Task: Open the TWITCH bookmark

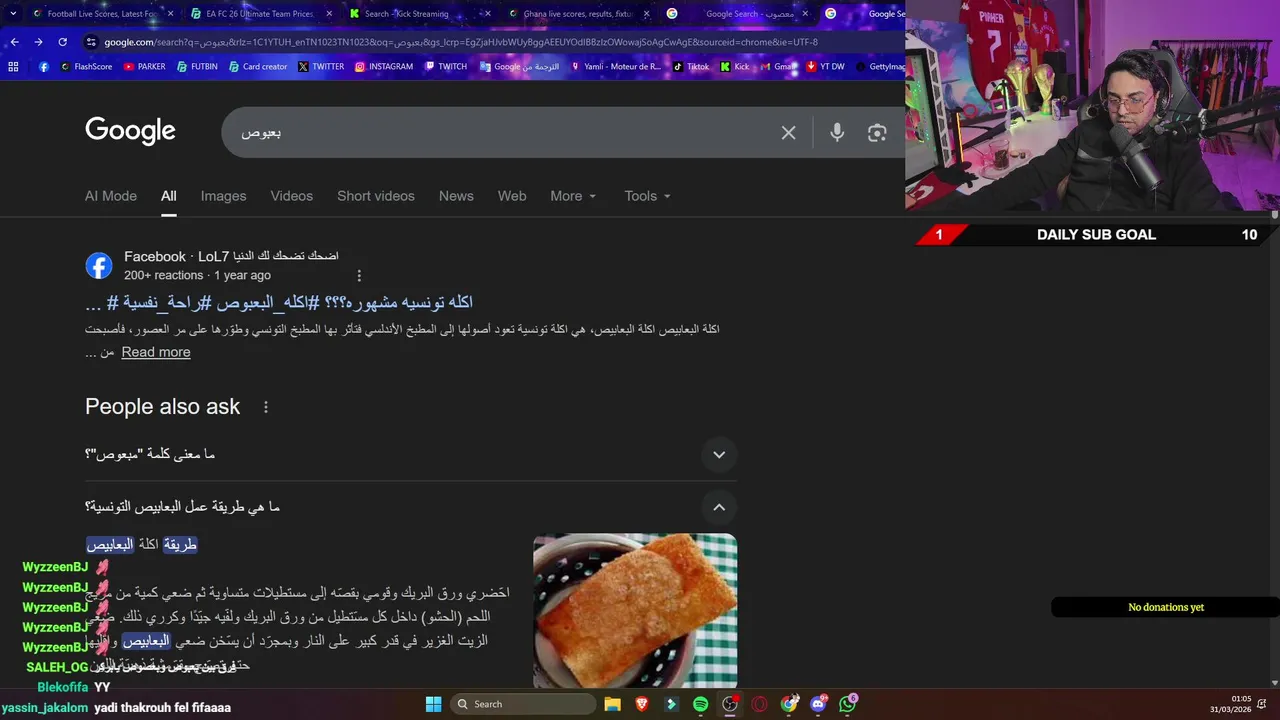Action: [x=446, y=67]
